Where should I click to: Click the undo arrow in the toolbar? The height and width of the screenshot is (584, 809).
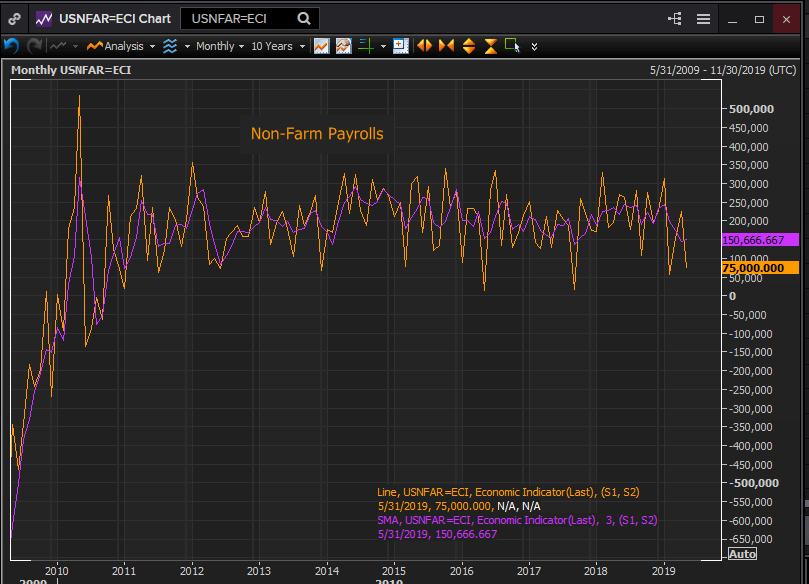12,46
